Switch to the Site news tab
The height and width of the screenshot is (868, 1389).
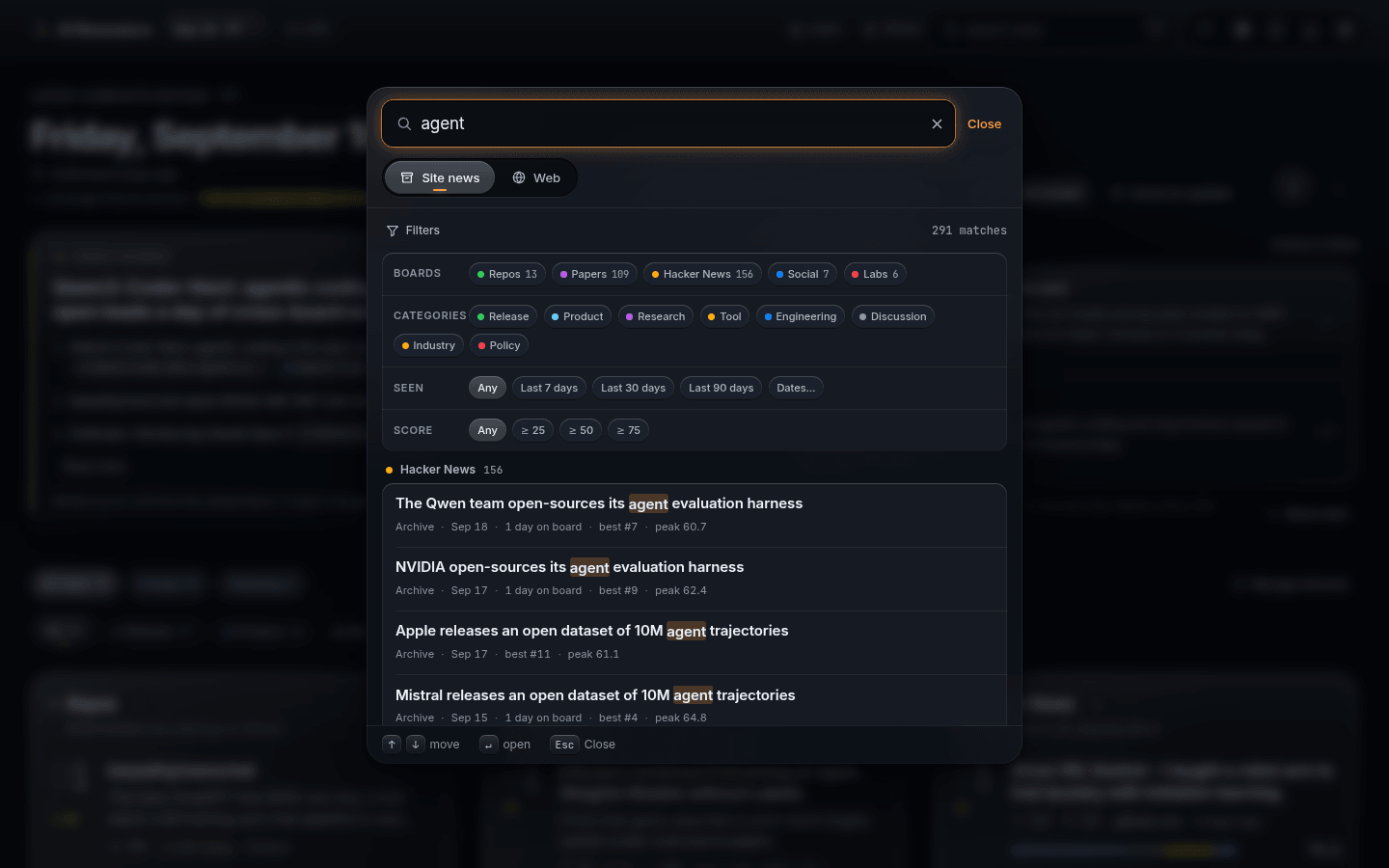click(440, 177)
